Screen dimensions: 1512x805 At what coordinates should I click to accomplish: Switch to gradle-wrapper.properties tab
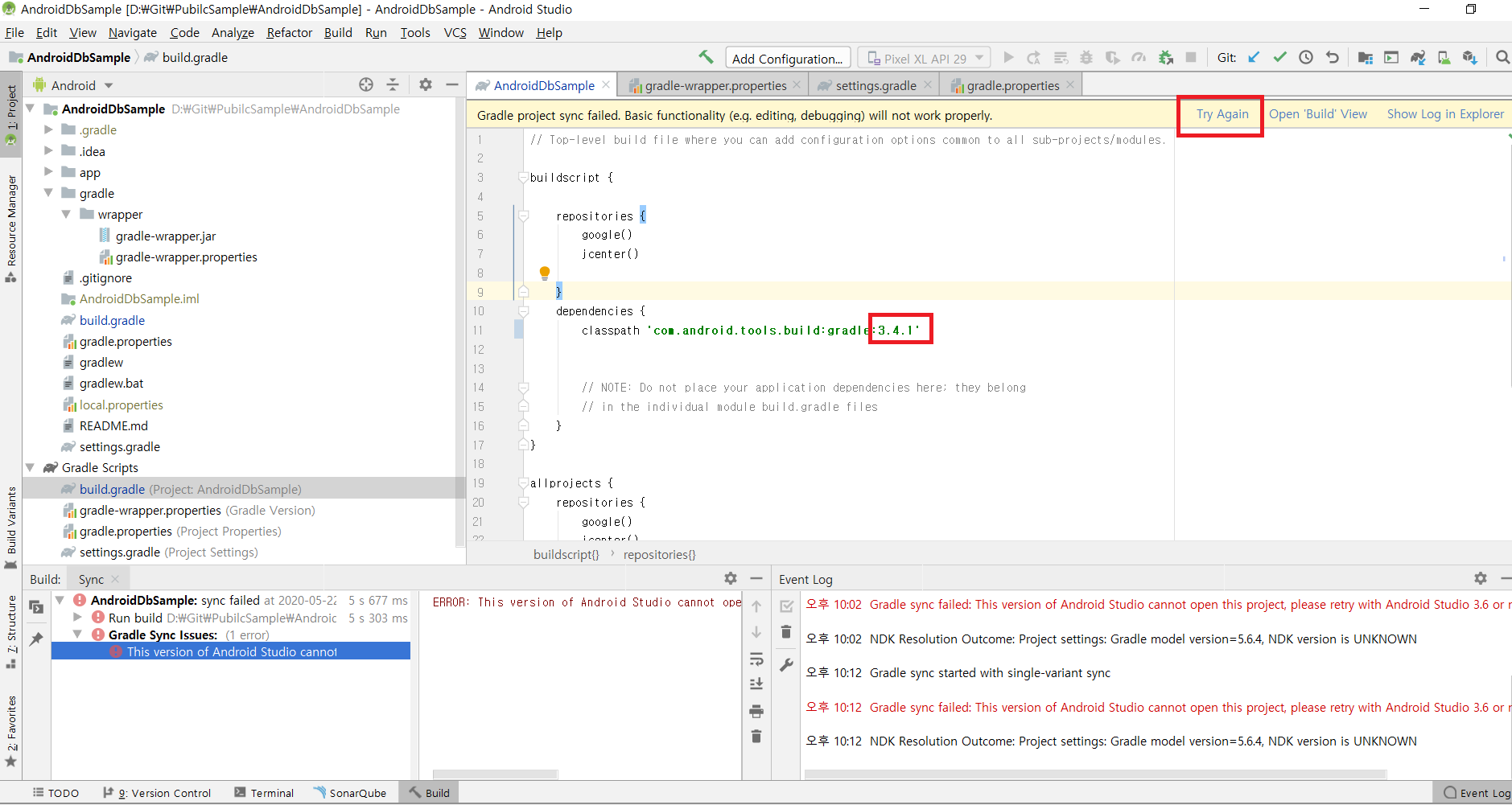715,85
